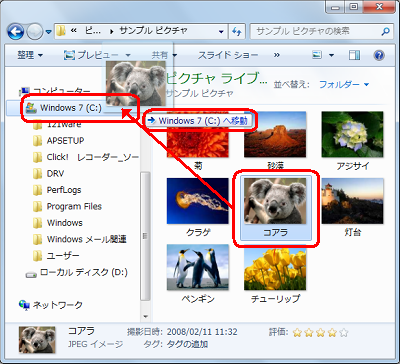
Task: Click the koala preview in details pane
Action: 37,340
